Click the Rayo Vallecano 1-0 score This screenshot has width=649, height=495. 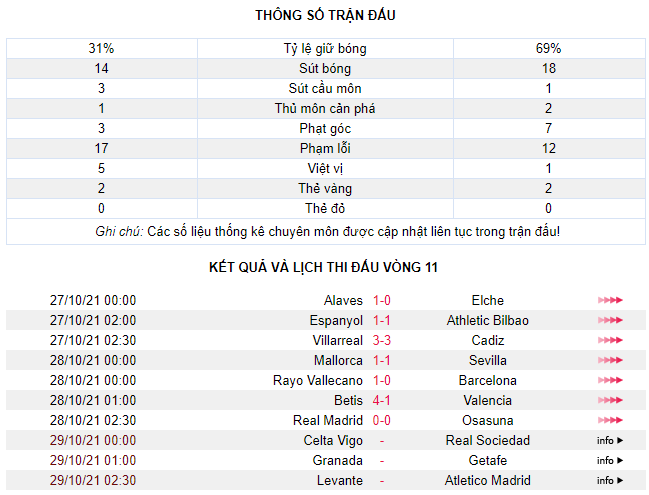pyautogui.click(x=382, y=380)
